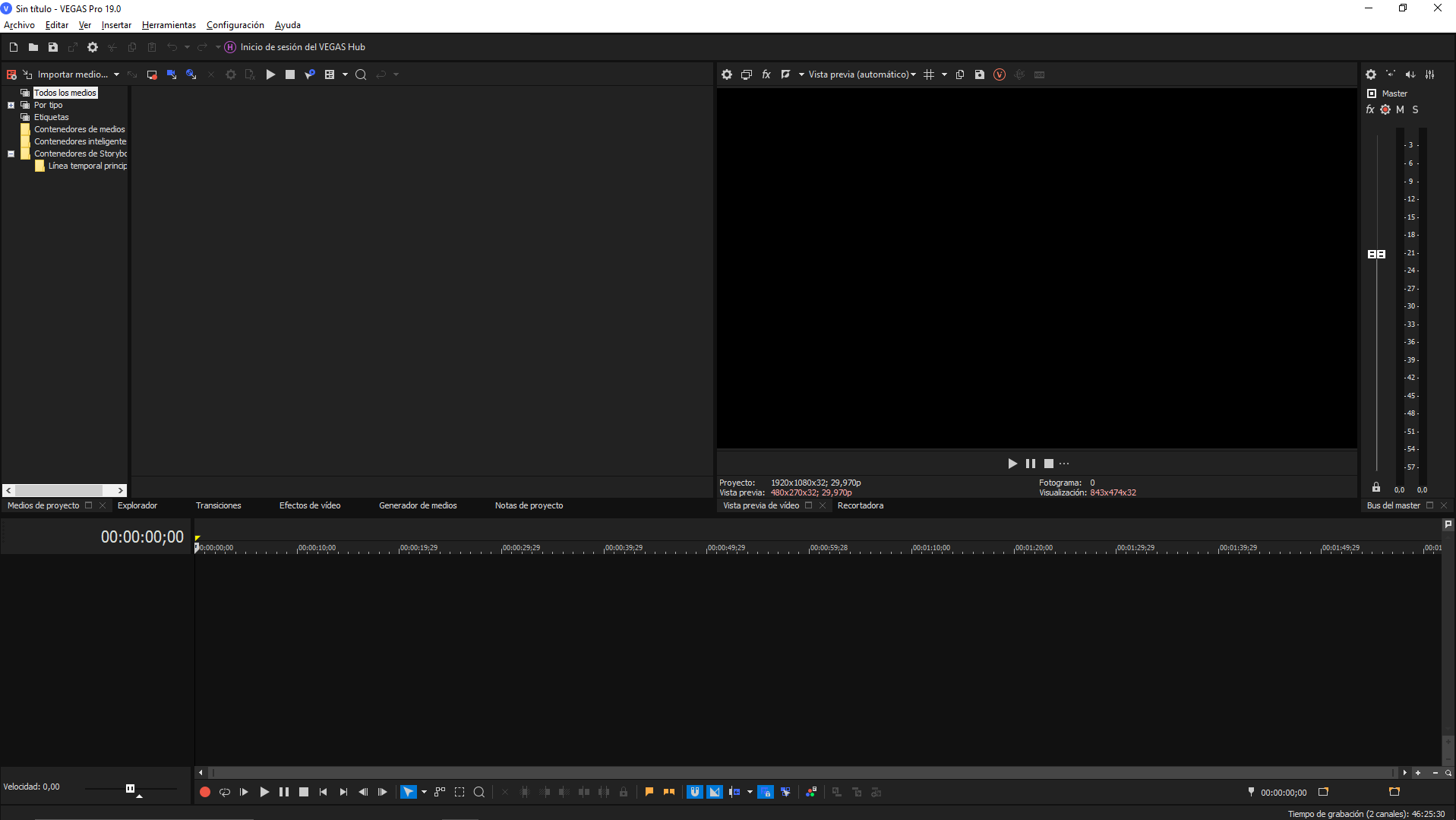Toggle overlays grid in video preview
Screen dimensions: 1456x820
[x=929, y=74]
